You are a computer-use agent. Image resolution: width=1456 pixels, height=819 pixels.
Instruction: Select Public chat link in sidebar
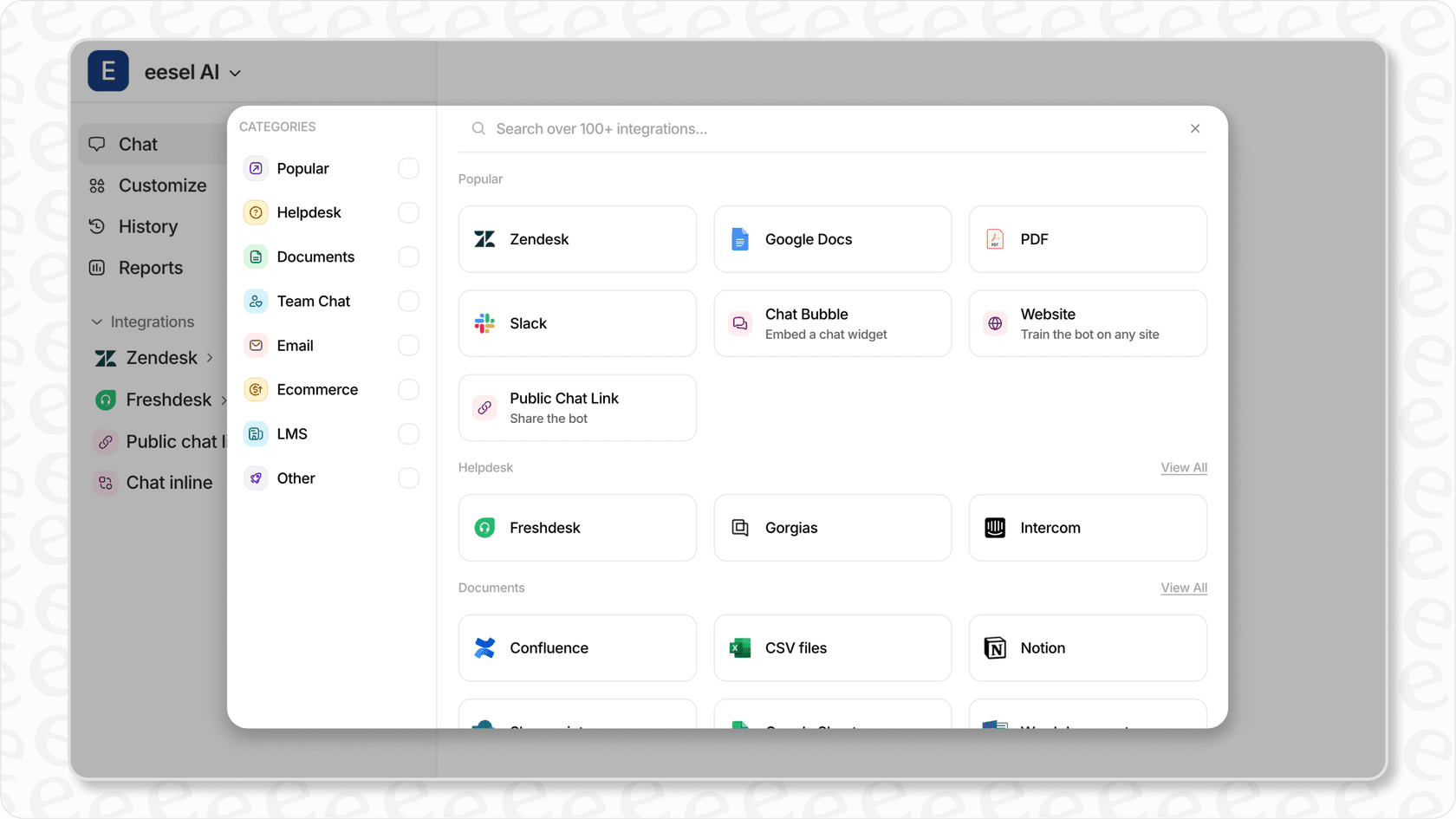click(x=159, y=441)
